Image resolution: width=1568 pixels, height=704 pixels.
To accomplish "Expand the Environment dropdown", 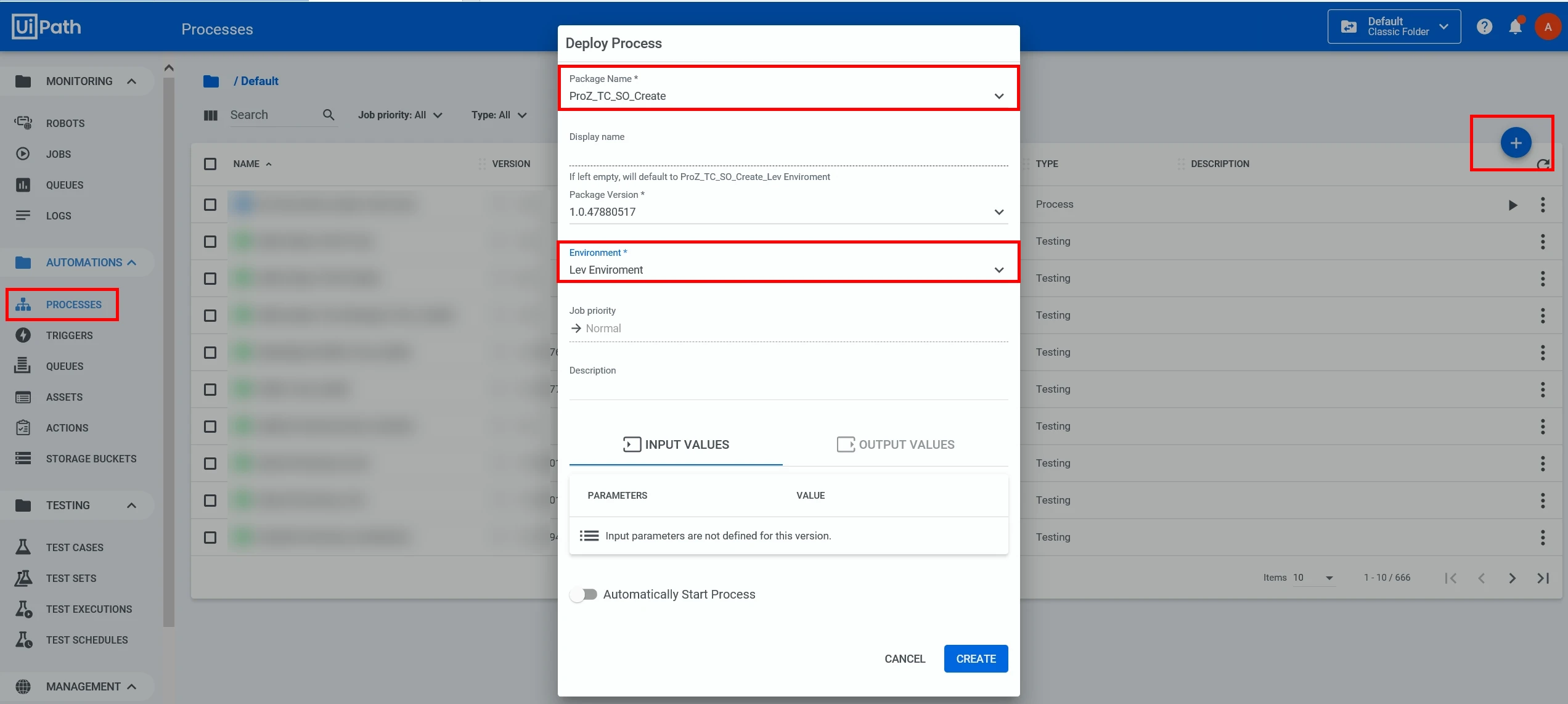I will tap(788, 263).
